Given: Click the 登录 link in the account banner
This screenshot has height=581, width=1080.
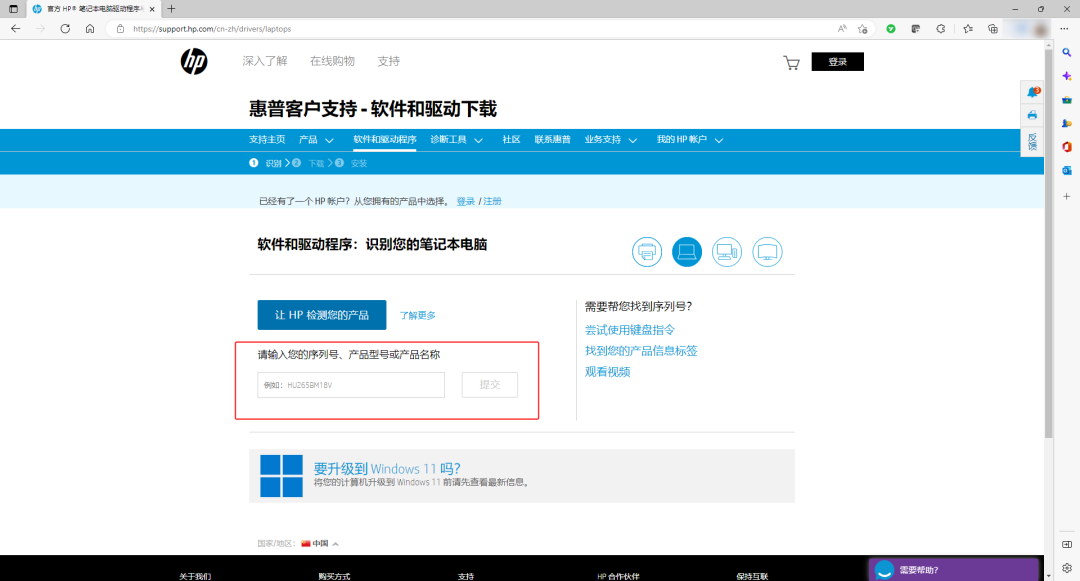Looking at the screenshot, I should (466, 201).
